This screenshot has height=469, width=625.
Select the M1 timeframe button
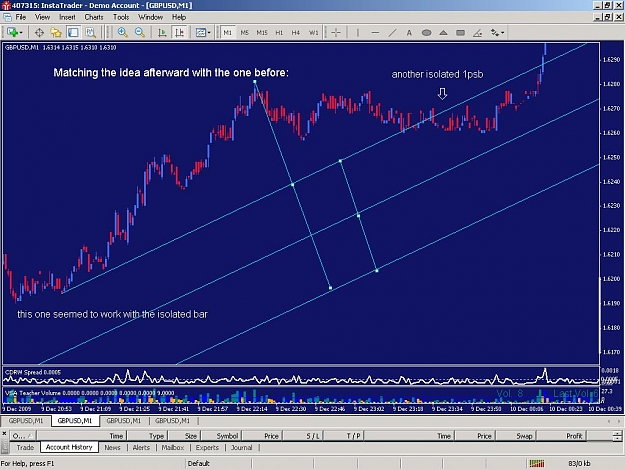pyautogui.click(x=227, y=33)
